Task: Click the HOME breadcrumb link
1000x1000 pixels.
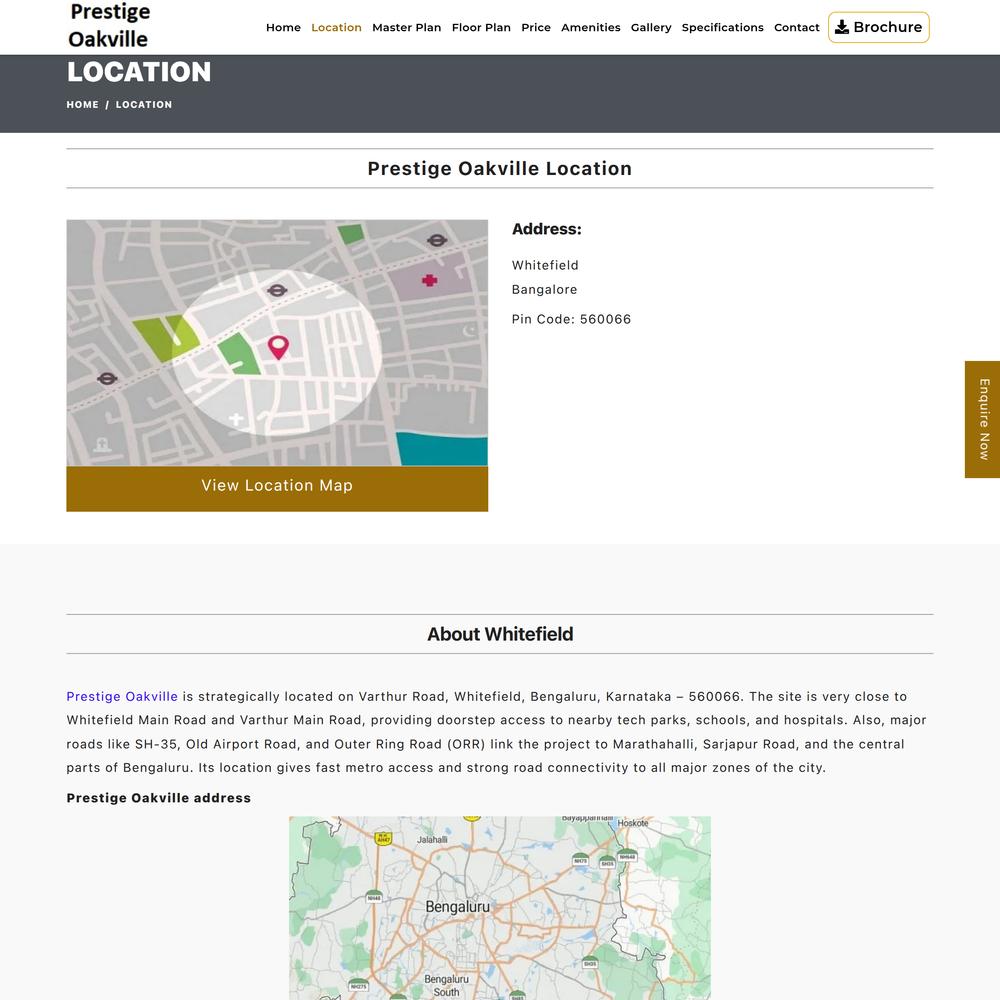Action: tap(82, 105)
